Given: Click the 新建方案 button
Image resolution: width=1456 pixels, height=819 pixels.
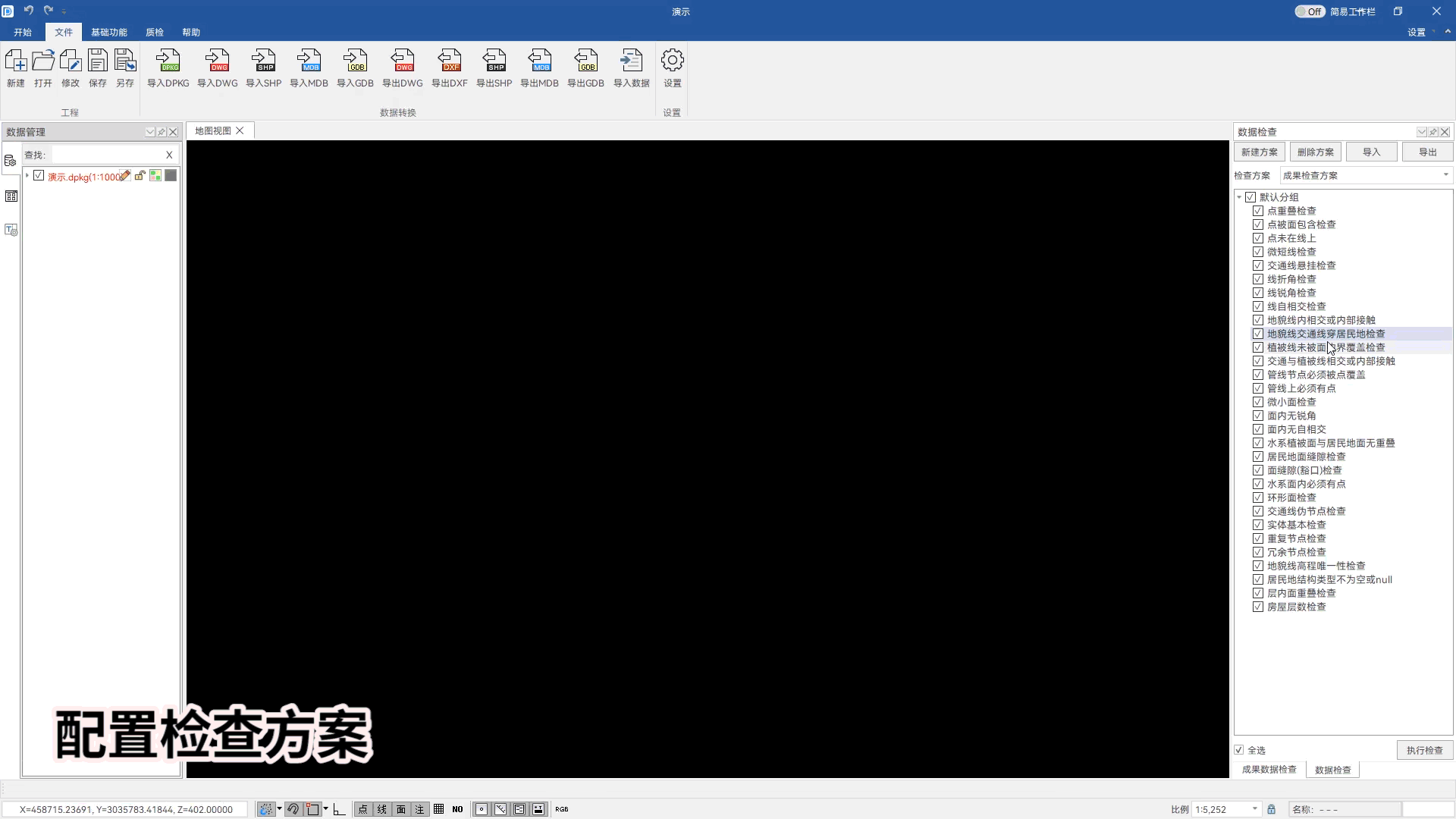Looking at the screenshot, I should [x=1258, y=151].
